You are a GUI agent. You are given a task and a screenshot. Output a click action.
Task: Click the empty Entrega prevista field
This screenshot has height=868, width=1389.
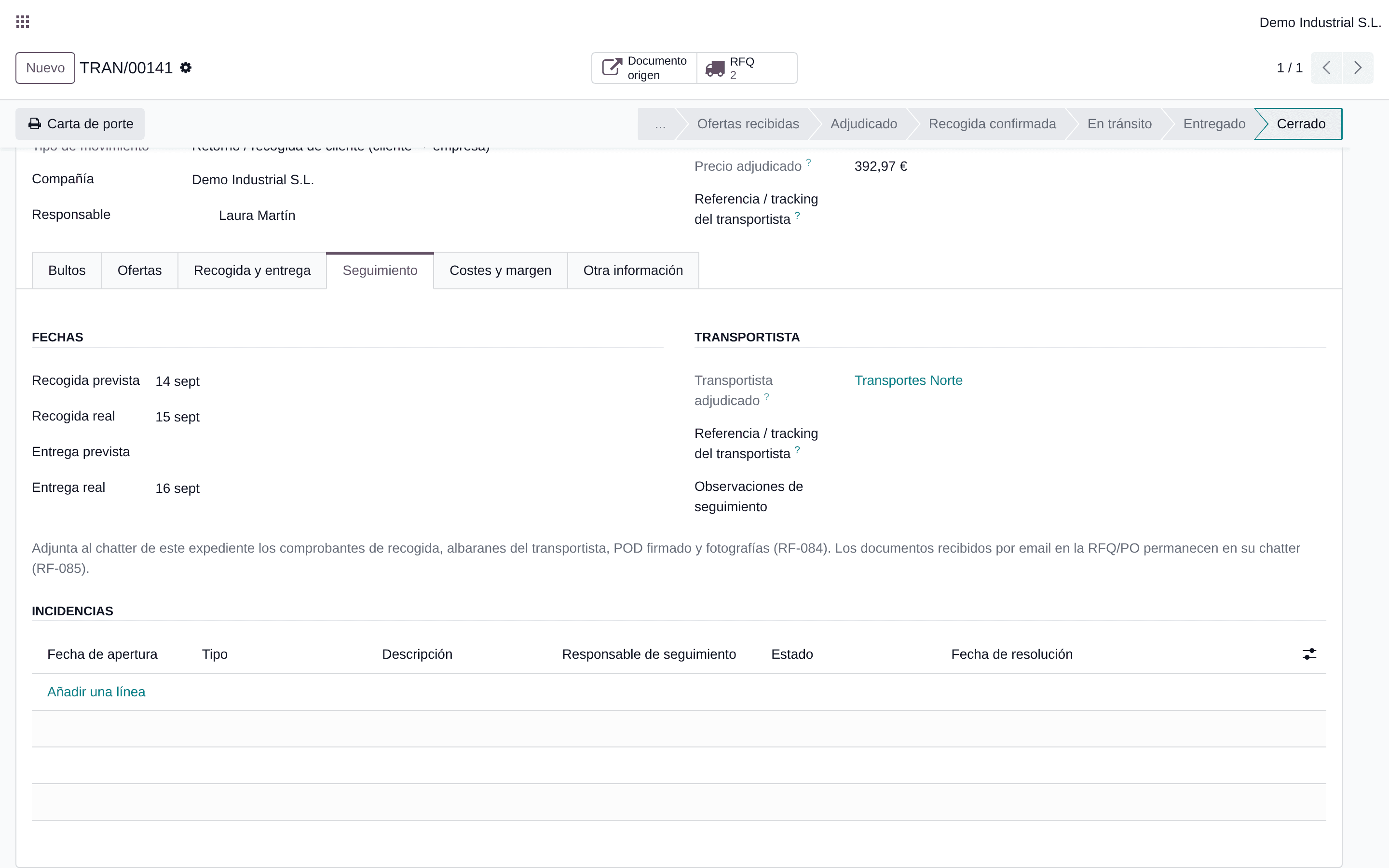(x=409, y=452)
